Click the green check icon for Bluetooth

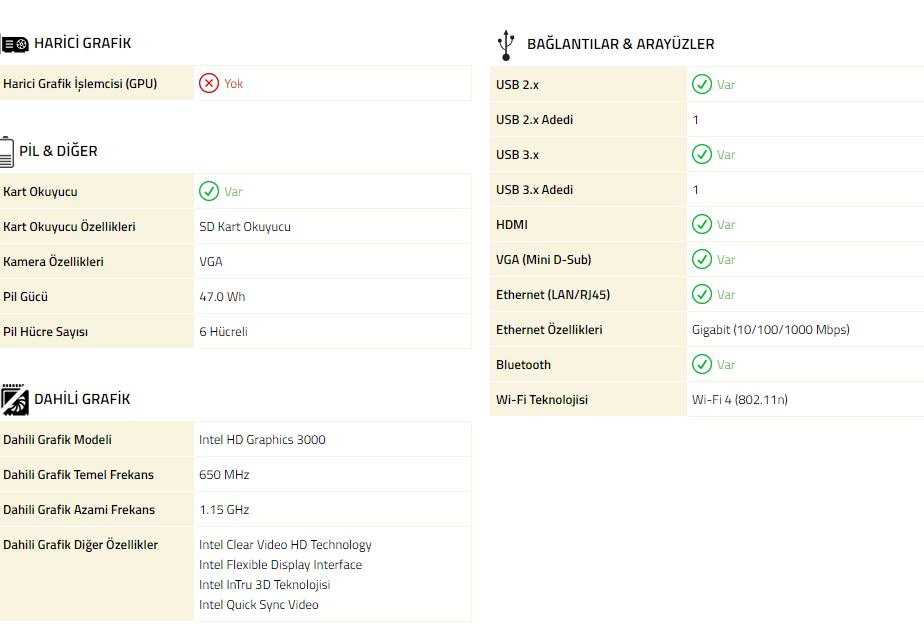702,364
